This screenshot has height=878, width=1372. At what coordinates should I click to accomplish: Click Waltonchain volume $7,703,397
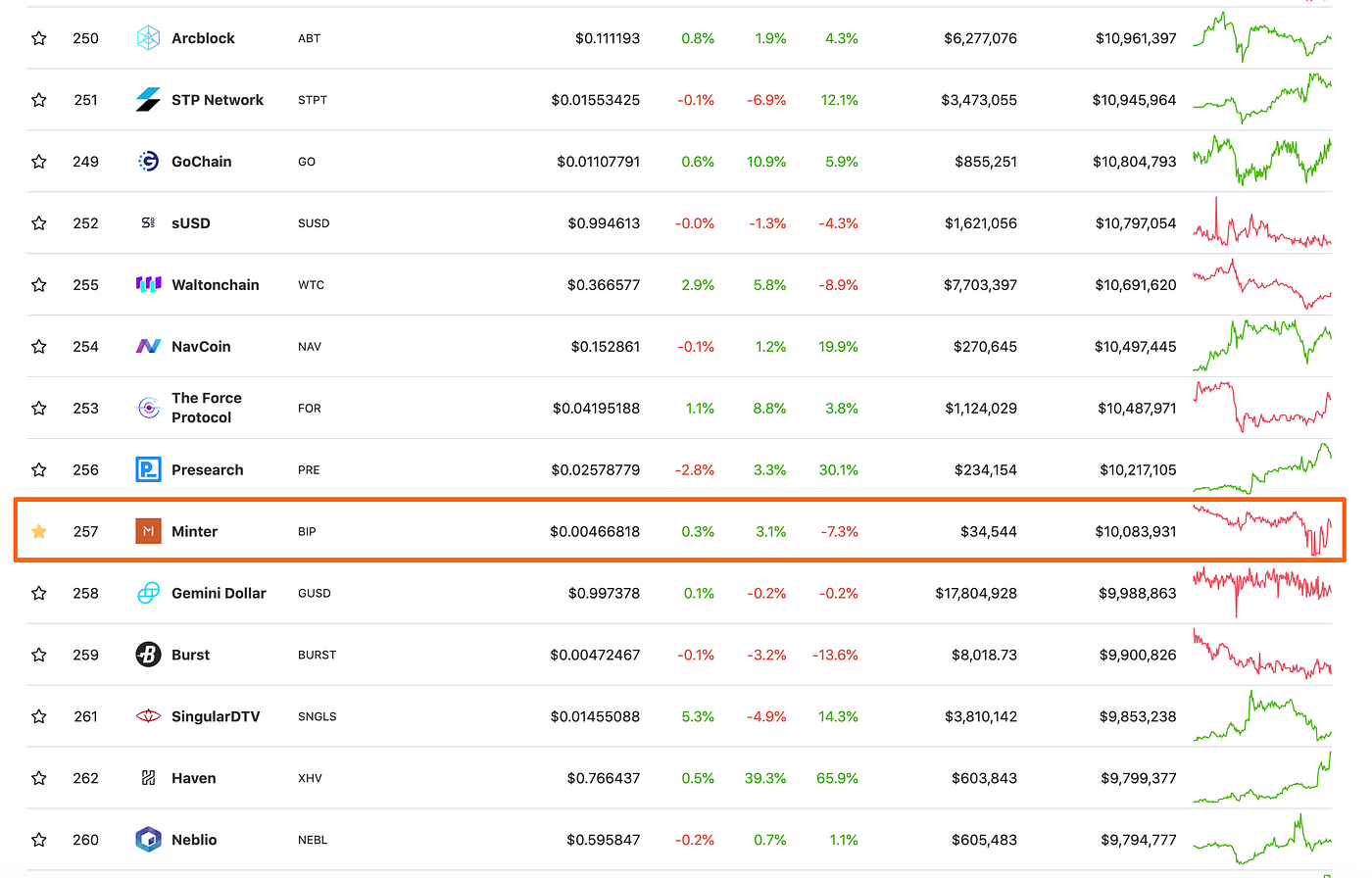tap(980, 285)
